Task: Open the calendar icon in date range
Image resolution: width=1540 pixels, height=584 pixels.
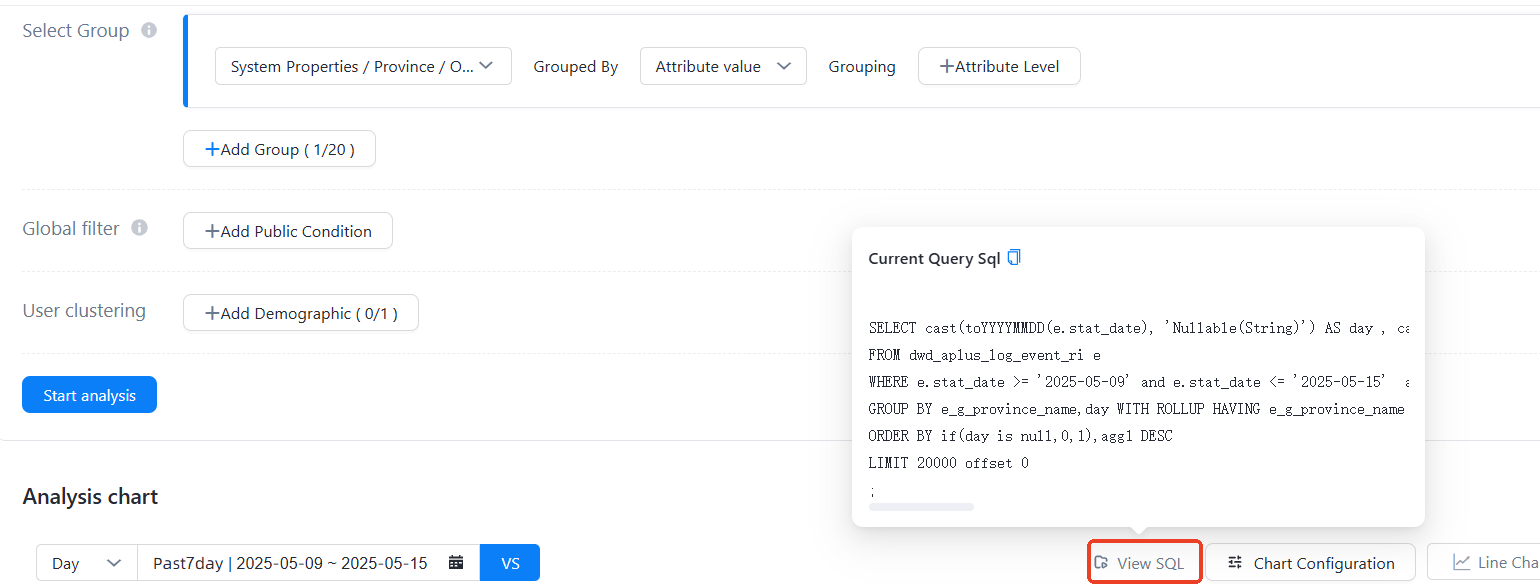Action: coord(456,563)
